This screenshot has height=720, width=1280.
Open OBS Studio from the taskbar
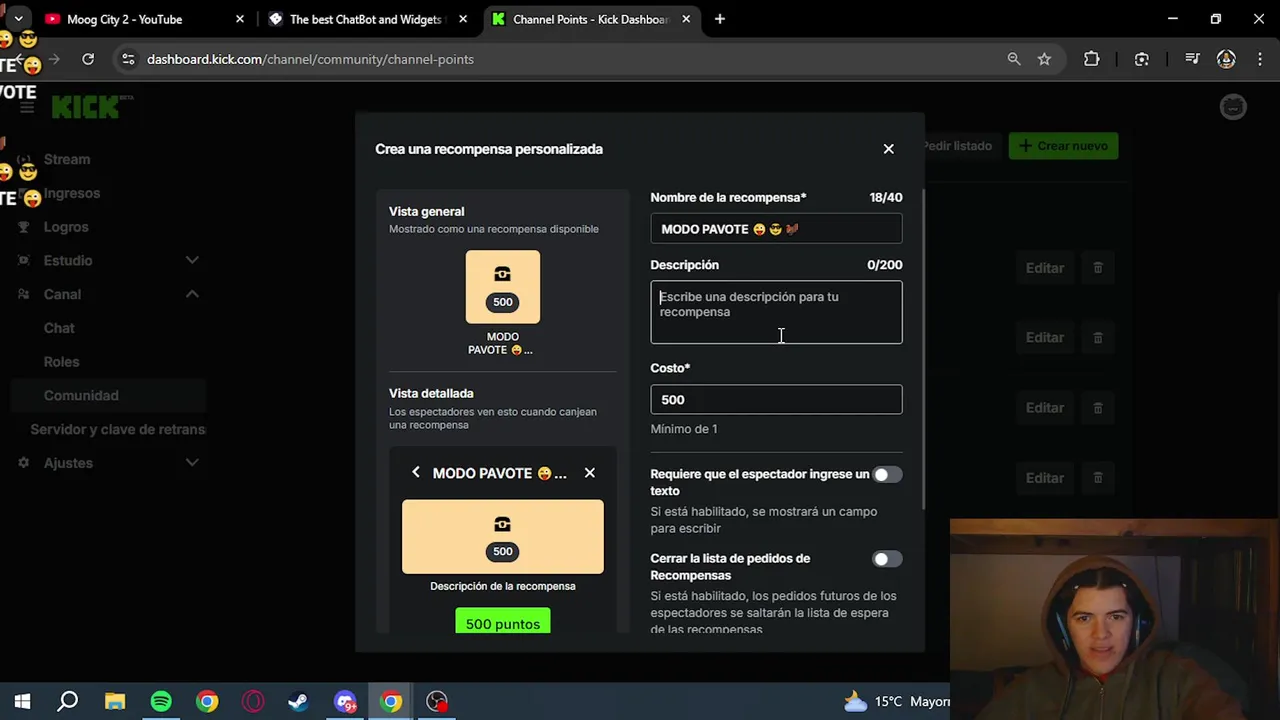click(437, 701)
